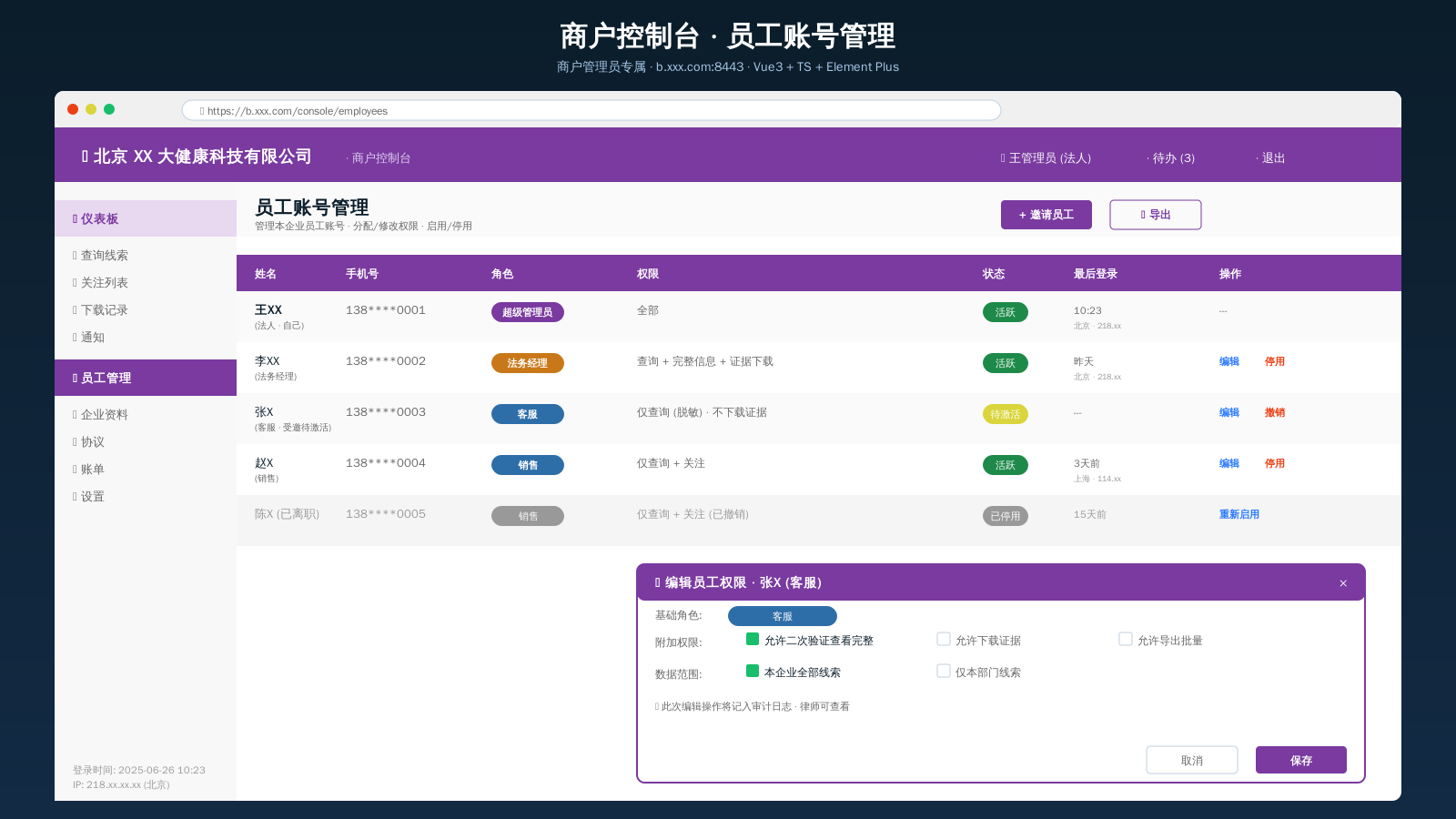The height and width of the screenshot is (819, 1456).
Task: Click 姓名 column header
Action: click(266, 274)
